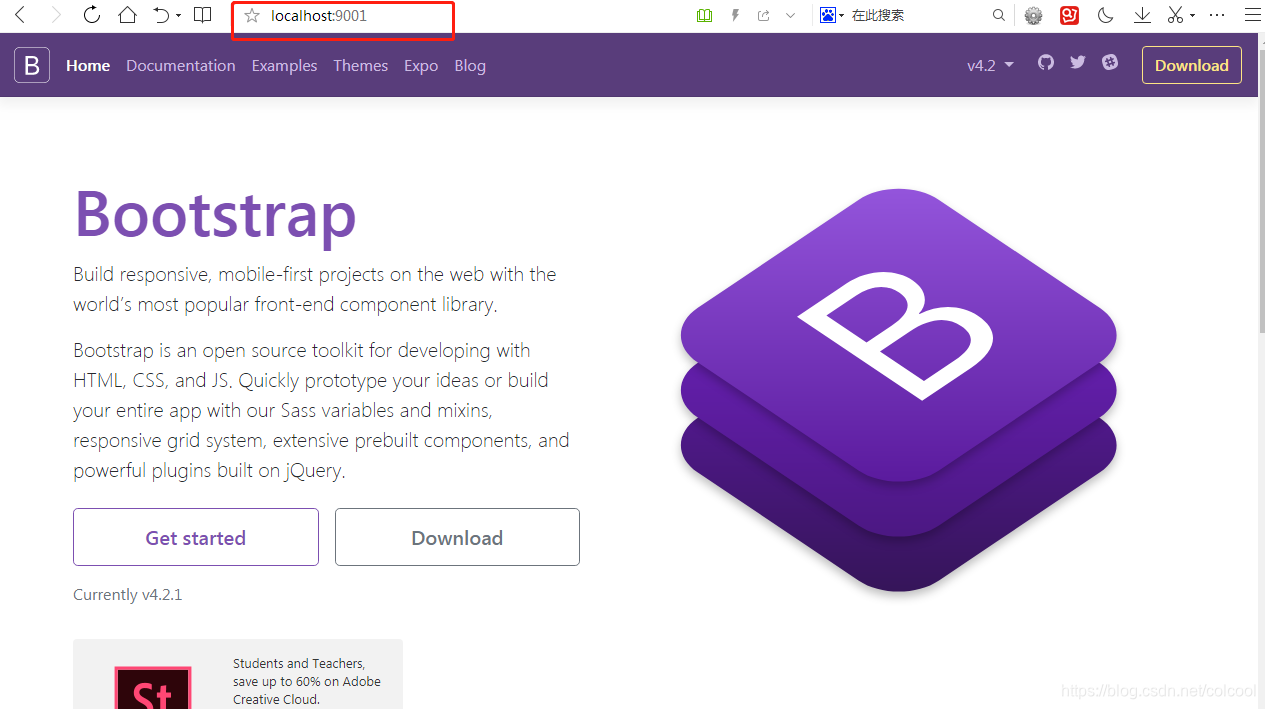
Task: Click the browser back arrow
Action: 19,15
